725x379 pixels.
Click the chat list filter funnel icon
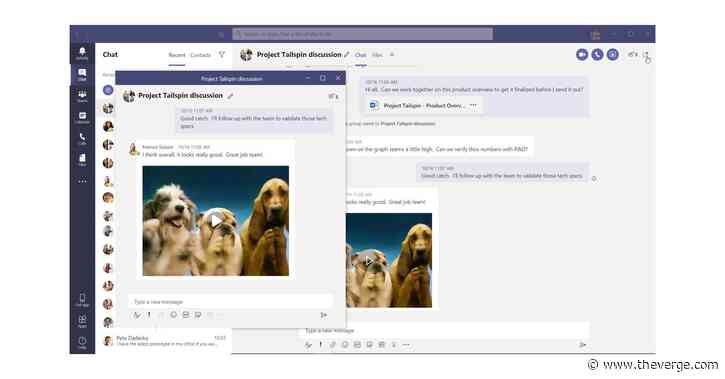point(222,55)
